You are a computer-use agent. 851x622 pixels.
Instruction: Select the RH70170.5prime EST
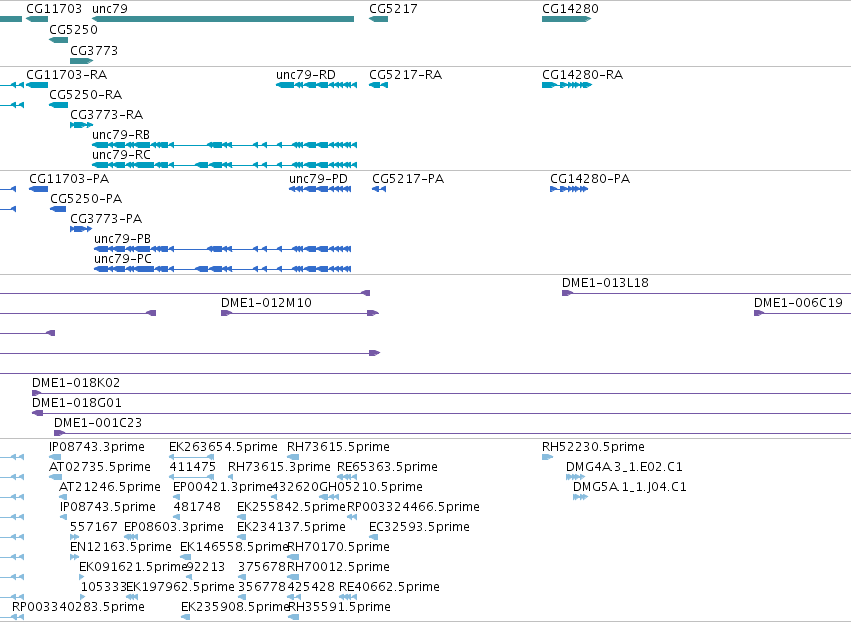coord(293,557)
